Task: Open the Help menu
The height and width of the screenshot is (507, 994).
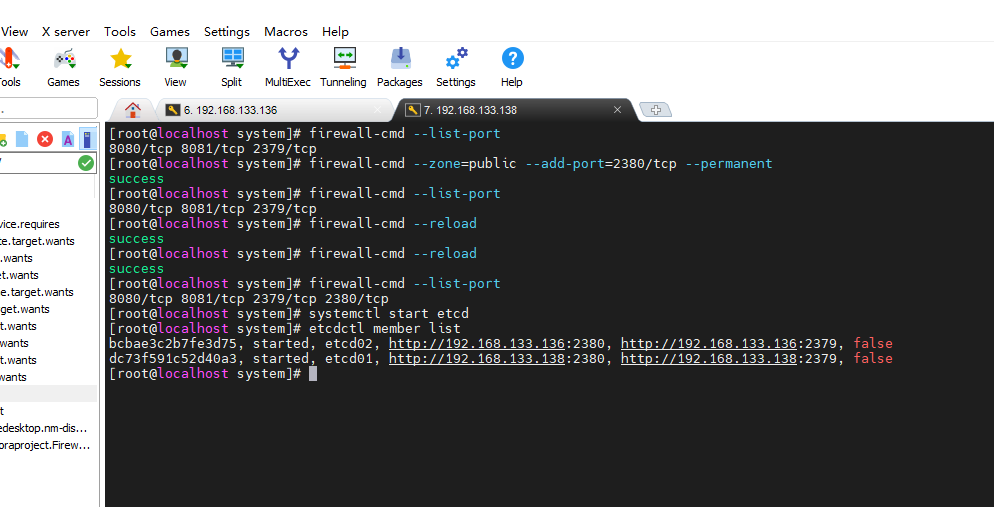Action: (x=335, y=32)
